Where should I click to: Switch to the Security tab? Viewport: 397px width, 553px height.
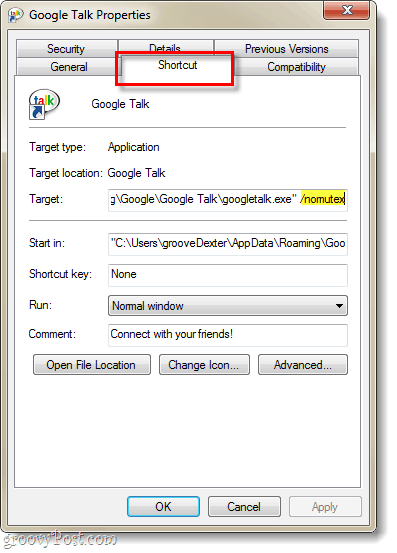[67, 49]
